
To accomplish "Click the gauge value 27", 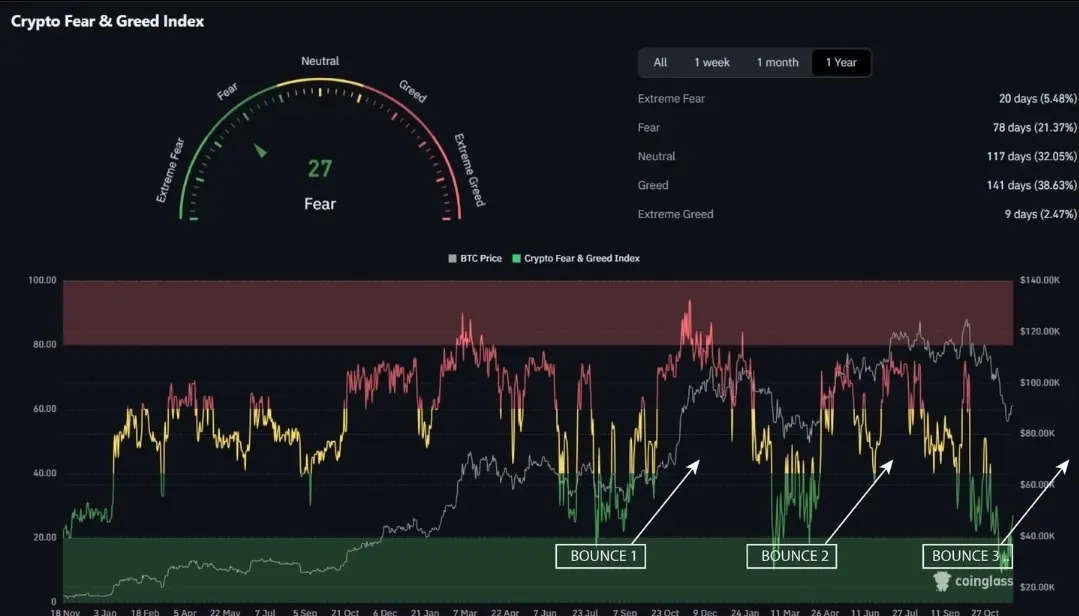I will coord(320,169).
